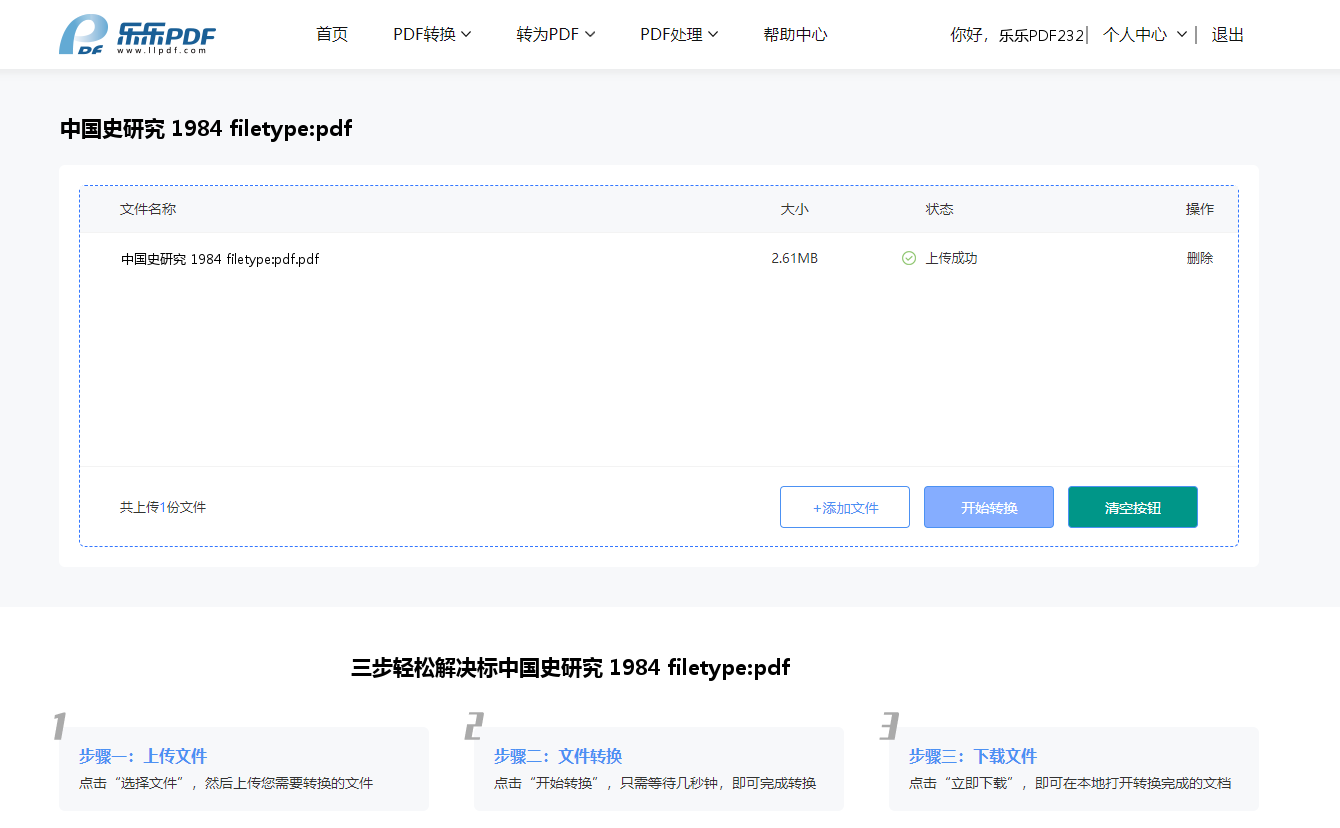Open the 帮助中心 page
Viewport: 1340px width, 828px height.
pyautogui.click(x=795, y=34)
